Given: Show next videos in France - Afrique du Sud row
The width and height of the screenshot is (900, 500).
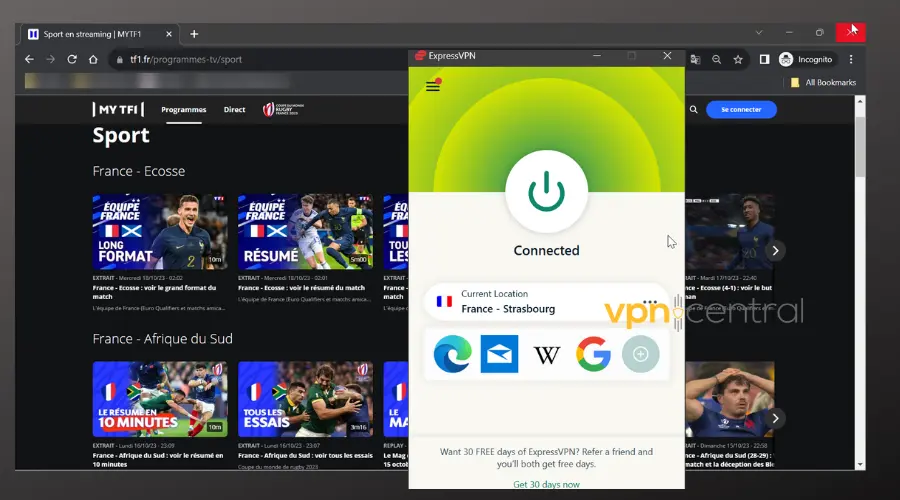Looking at the screenshot, I should point(775,418).
